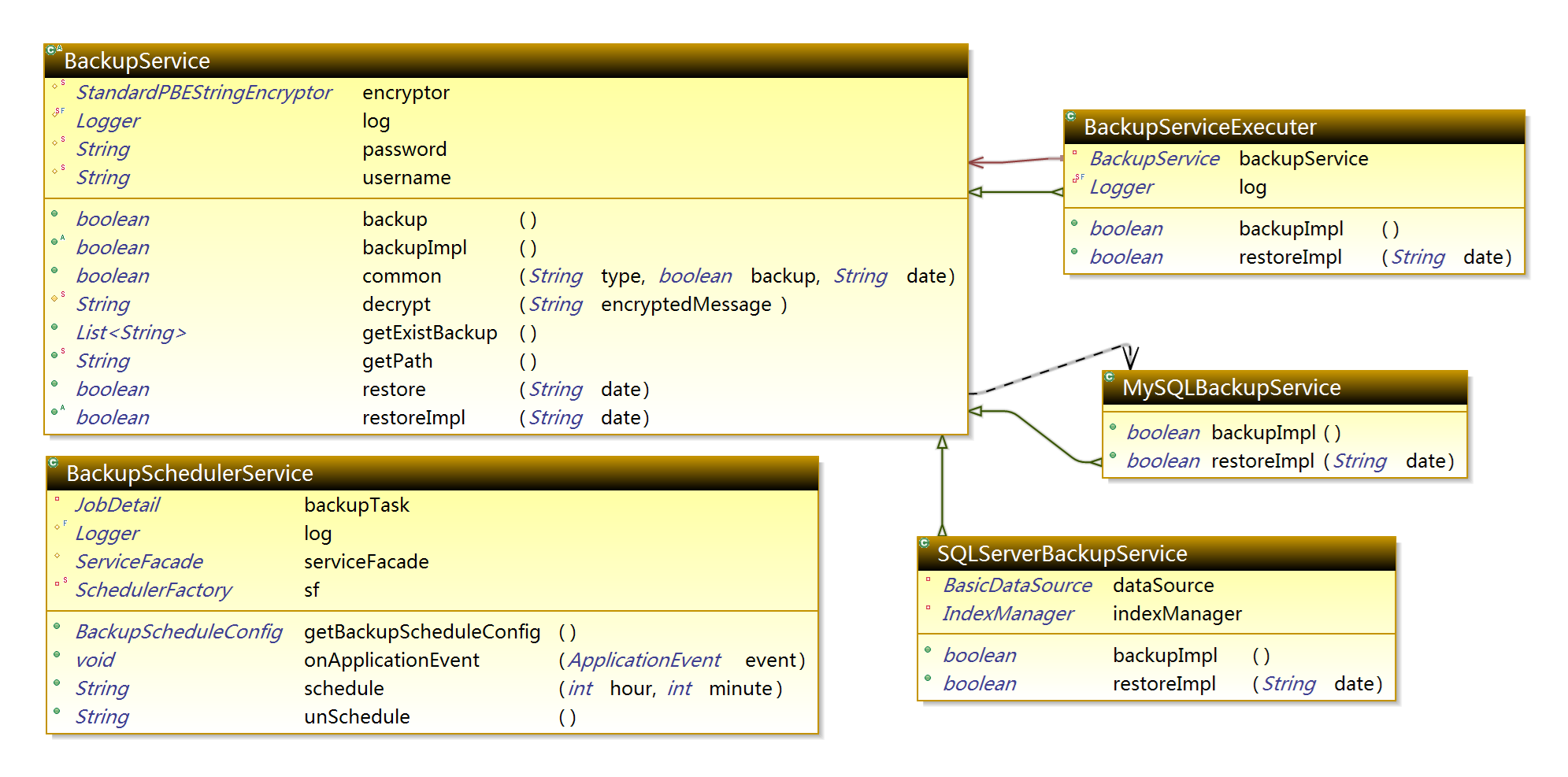Select the encryptor field name

tap(406, 93)
